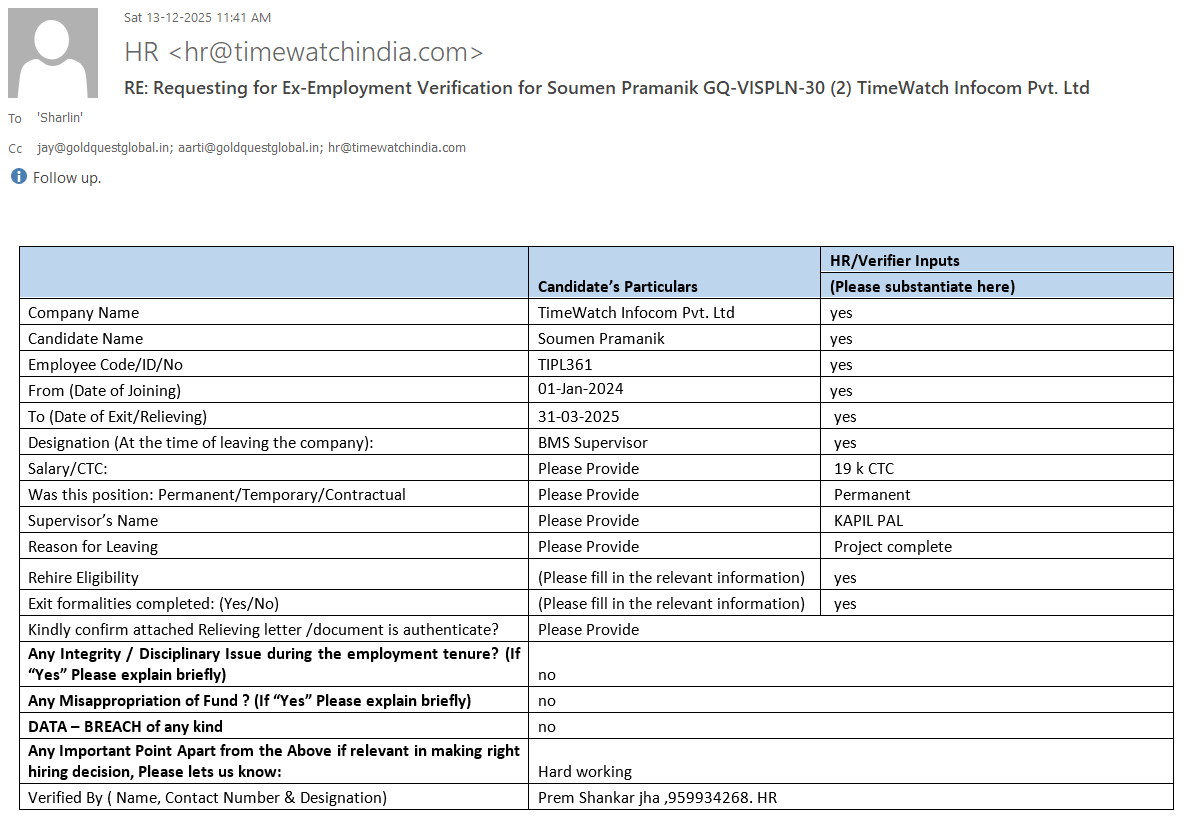Click the Misappropriation of Fund question
1187x822 pixels.
point(250,701)
